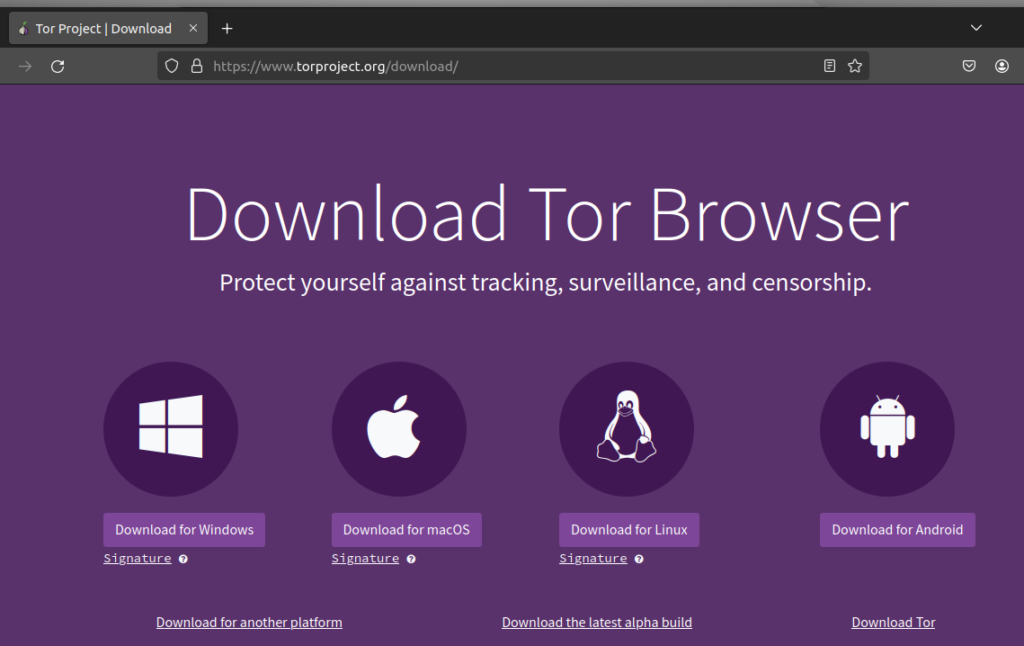The height and width of the screenshot is (646, 1024).
Task: Focus the torproject.org URL address field
Action: pyautogui.click(x=500, y=66)
